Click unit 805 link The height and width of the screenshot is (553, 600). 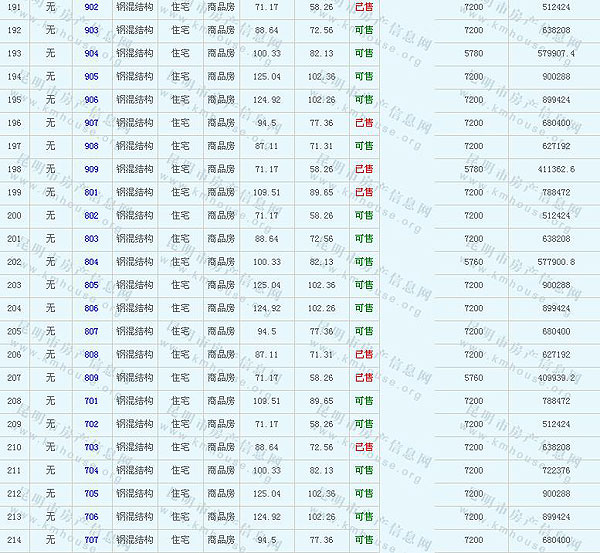tap(91, 285)
